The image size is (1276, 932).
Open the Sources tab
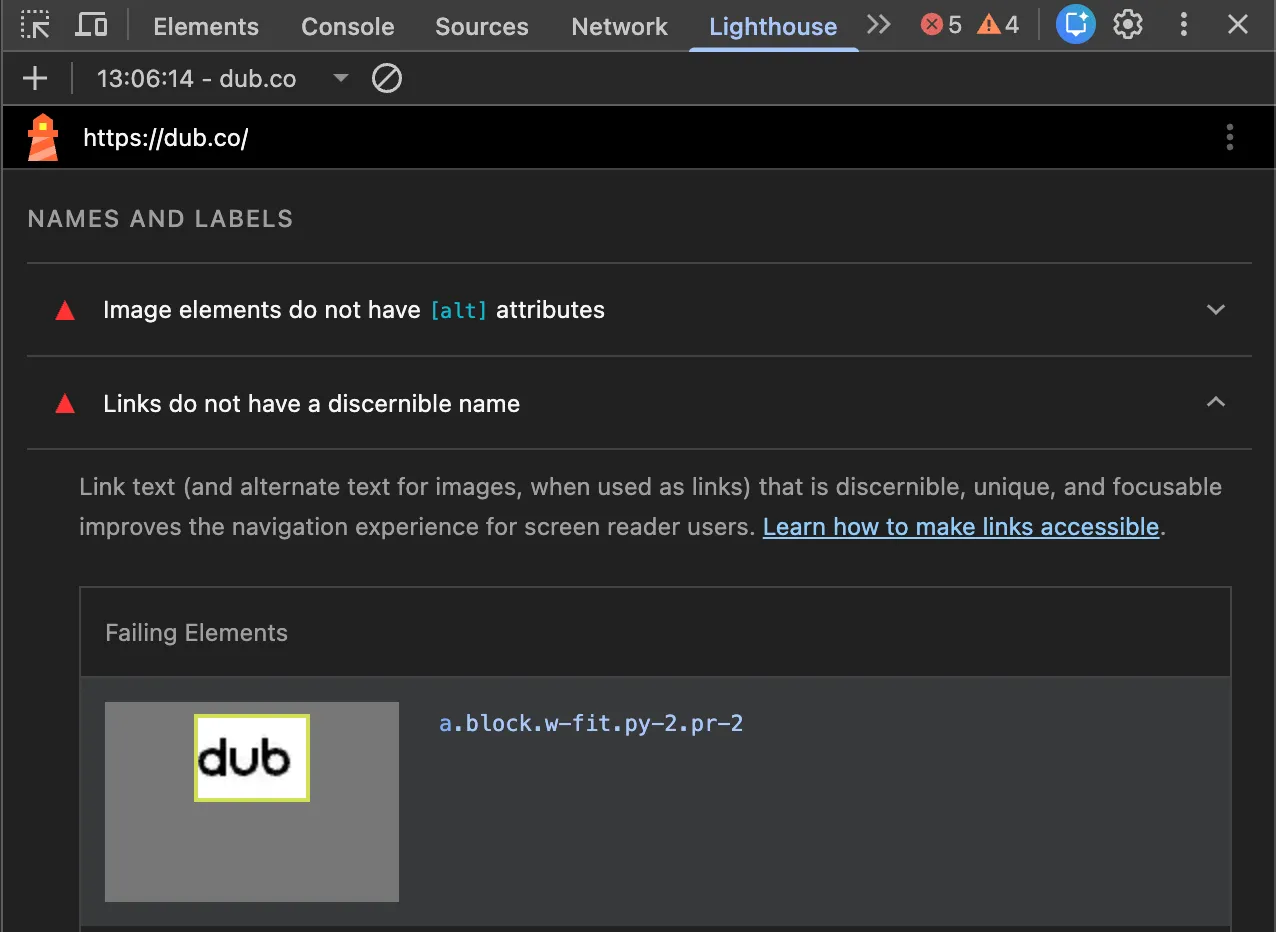click(x=482, y=27)
